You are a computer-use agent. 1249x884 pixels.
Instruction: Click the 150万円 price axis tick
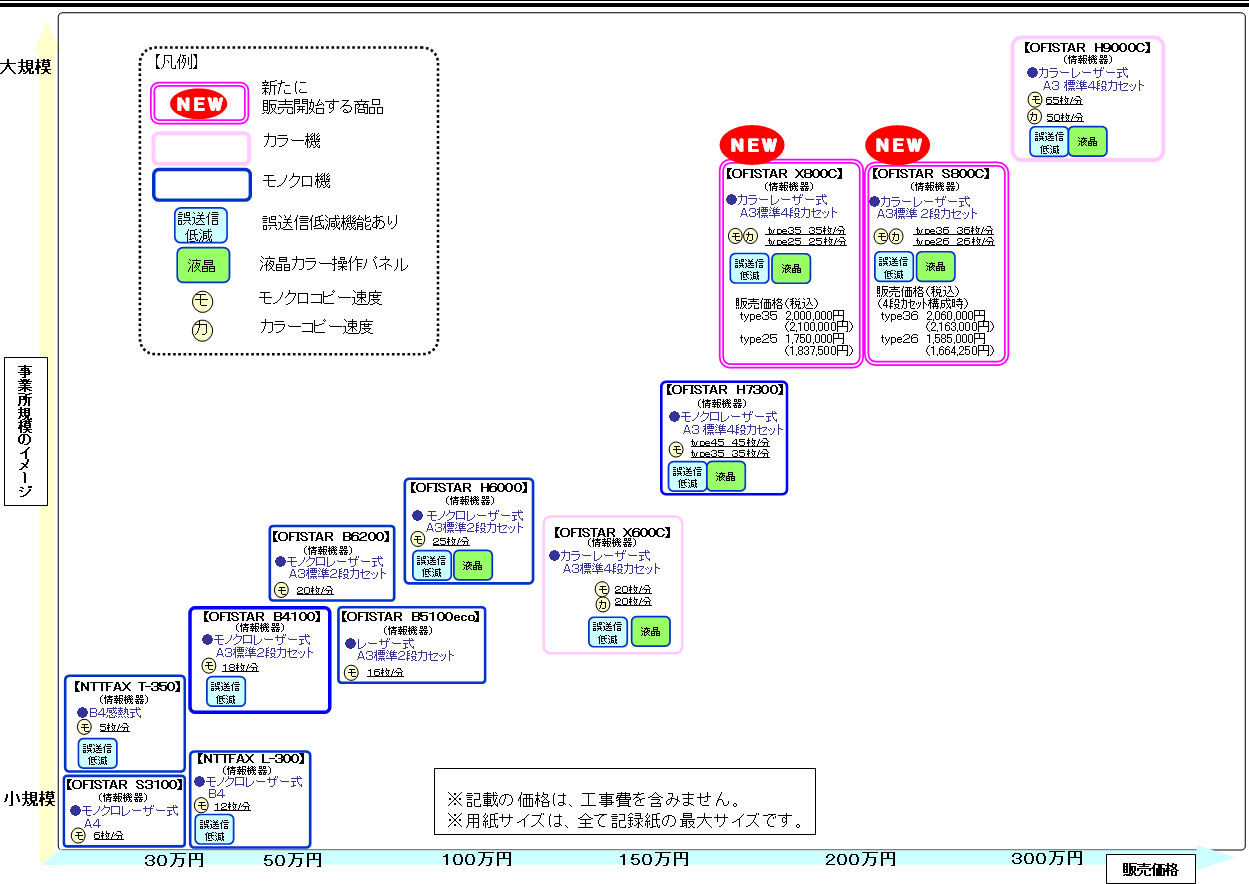(653, 860)
